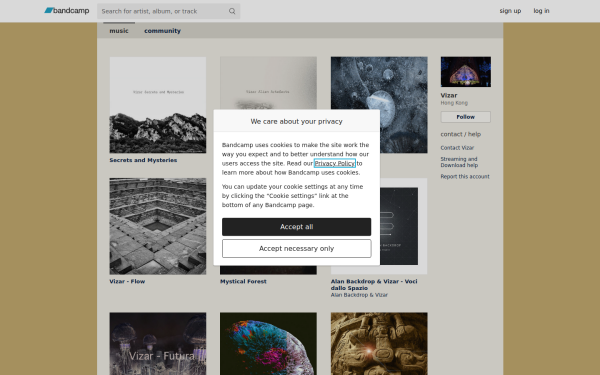The width and height of the screenshot is (600, 375).
Task: Click the Vizar - Flow title link
Action: coord(127,281)
